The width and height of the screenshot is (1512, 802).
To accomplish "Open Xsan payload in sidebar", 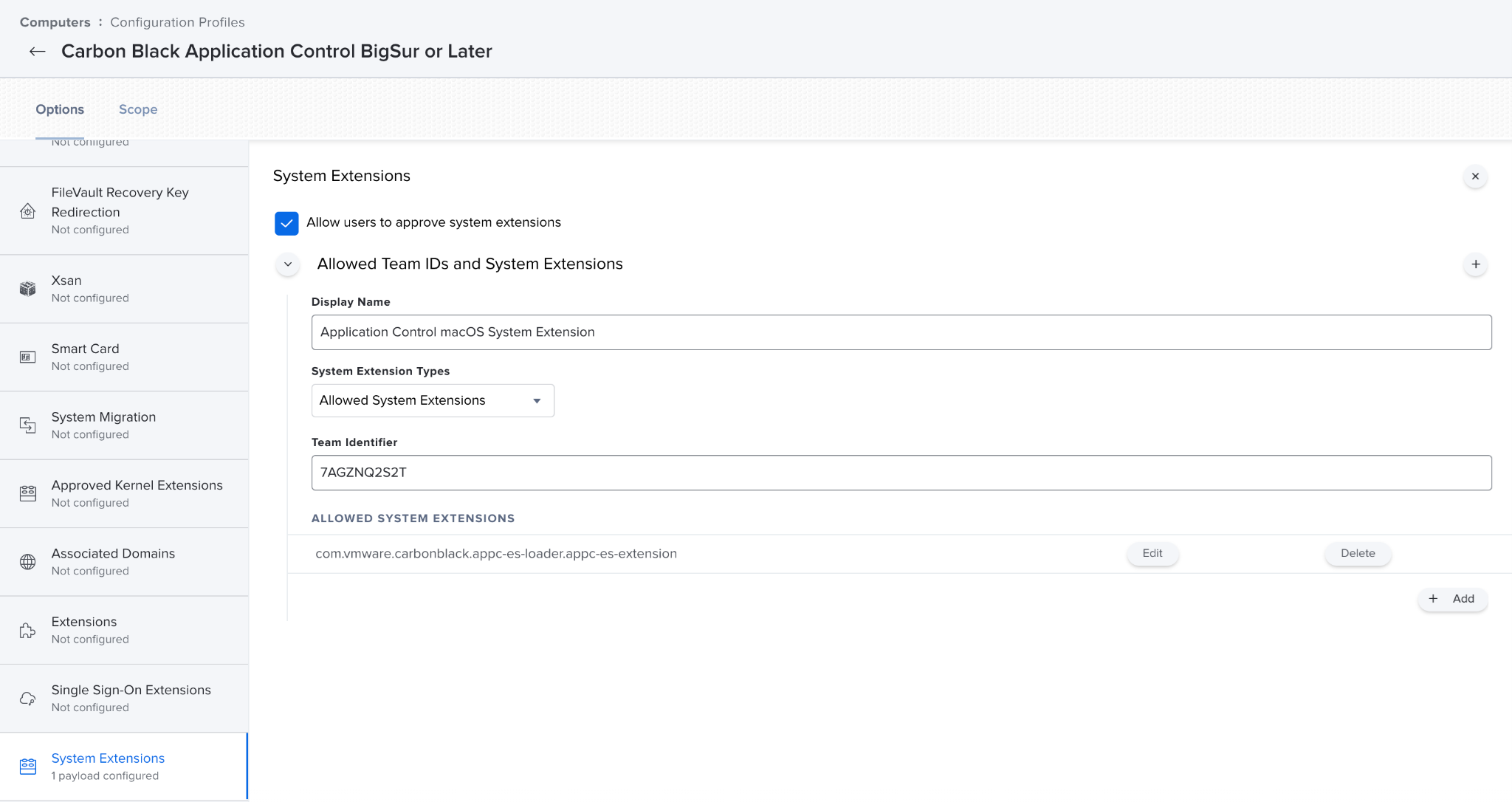I will coord(124,289).
